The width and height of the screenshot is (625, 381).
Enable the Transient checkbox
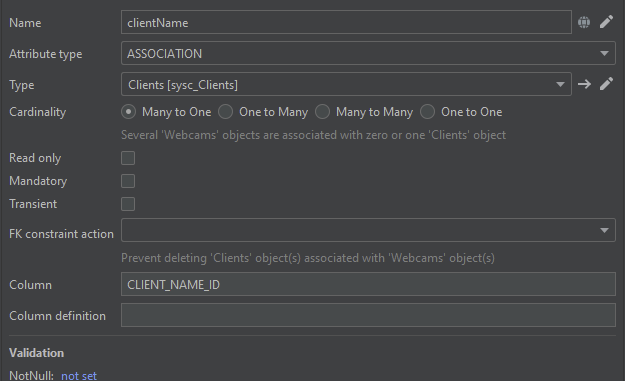coord(128,204)
